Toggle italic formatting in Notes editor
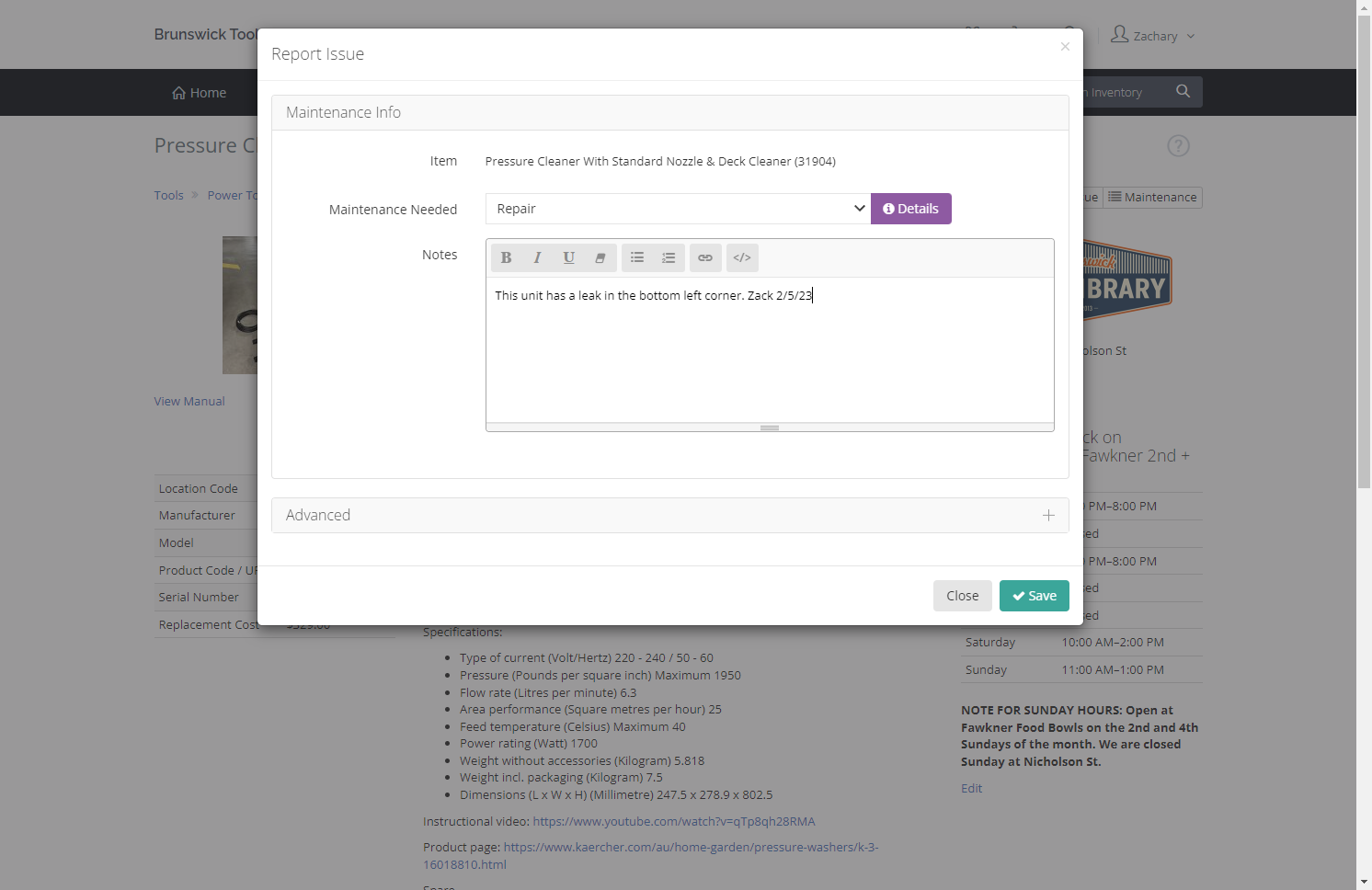This screenshot has height=890, width=1372. pos(537,258)
